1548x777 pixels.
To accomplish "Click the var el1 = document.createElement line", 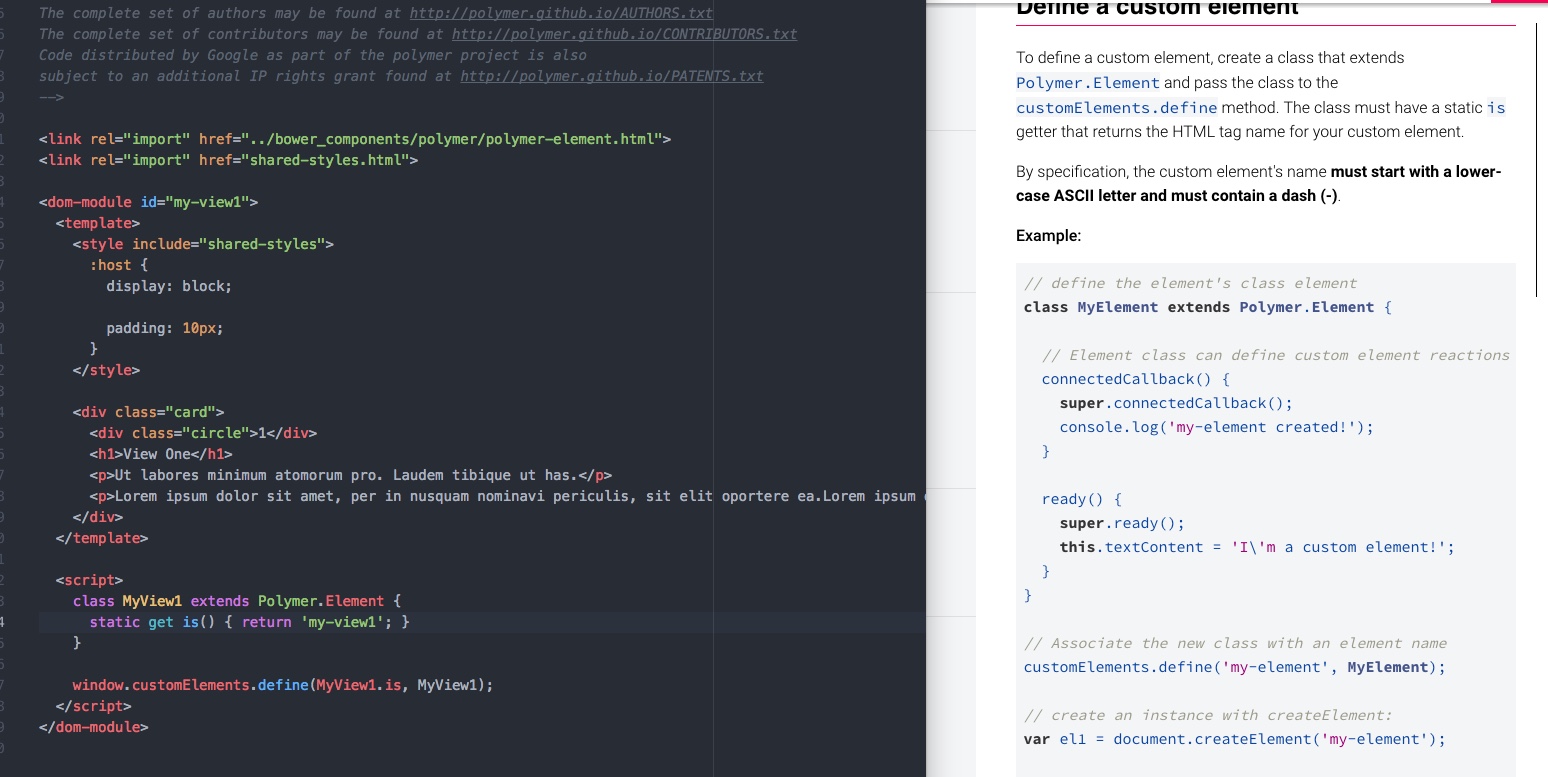I will click(1235, 739).
